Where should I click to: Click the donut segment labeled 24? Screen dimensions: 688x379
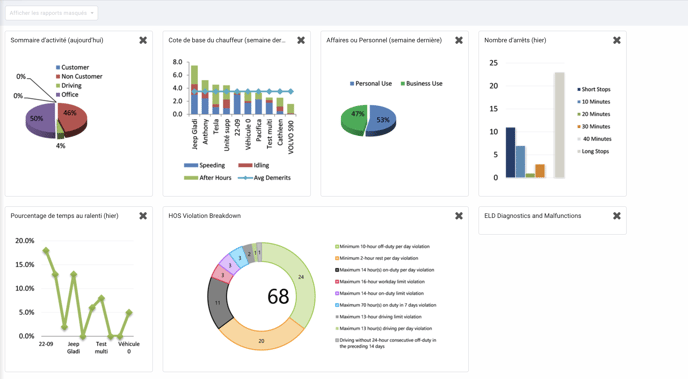[x=301, y=277]
